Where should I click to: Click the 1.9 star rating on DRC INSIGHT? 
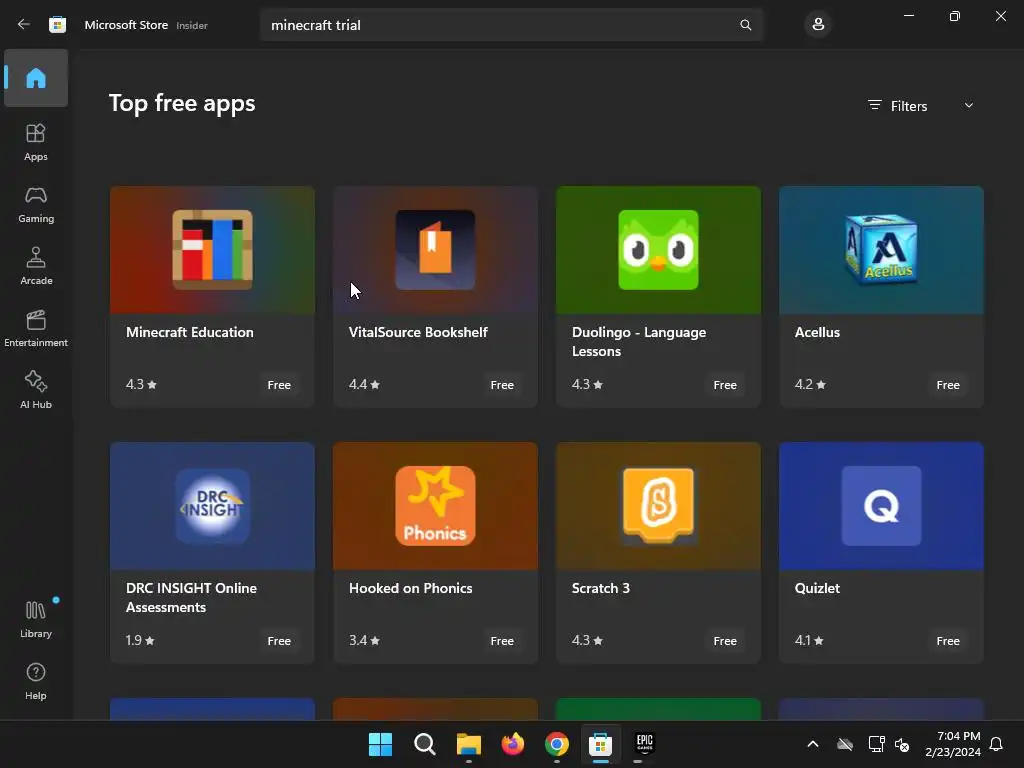[x=140, y=641]
